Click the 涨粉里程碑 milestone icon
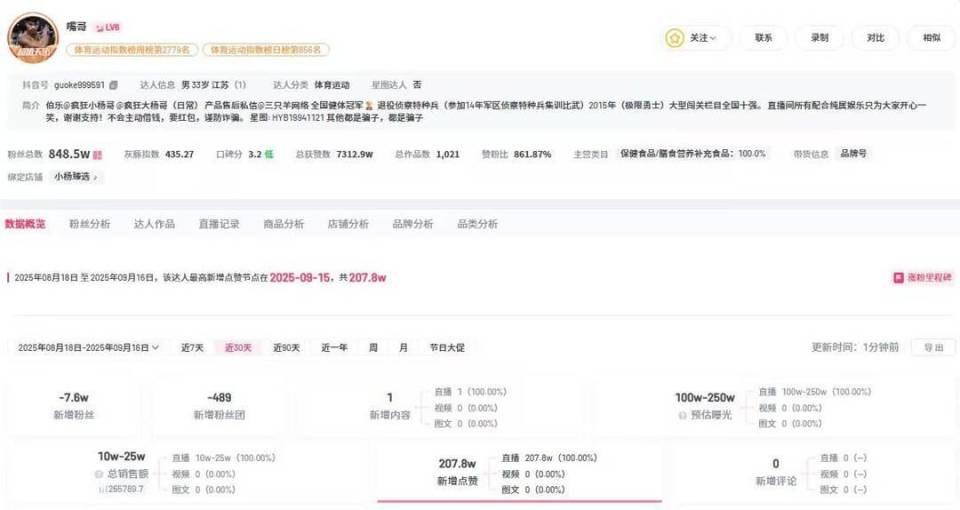960x510 pixels. [898, 278]
